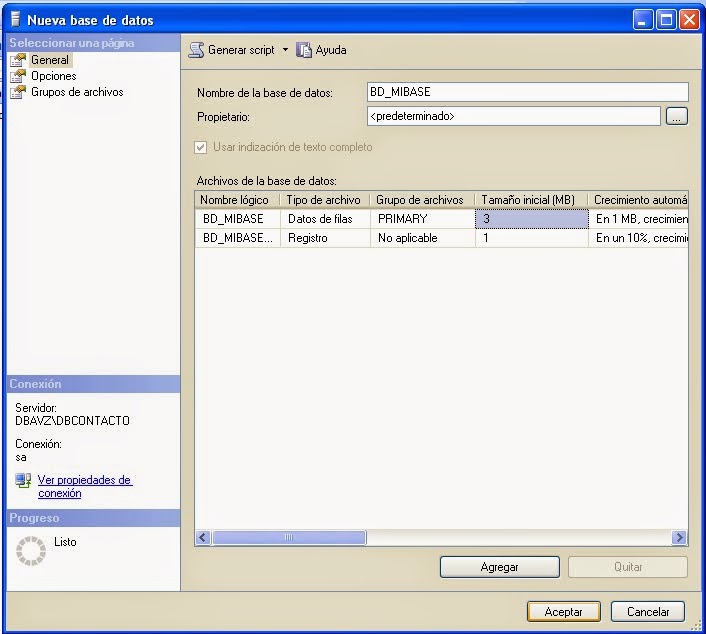Open Ver propiedades de conexión link

click(x=85, y=486)
